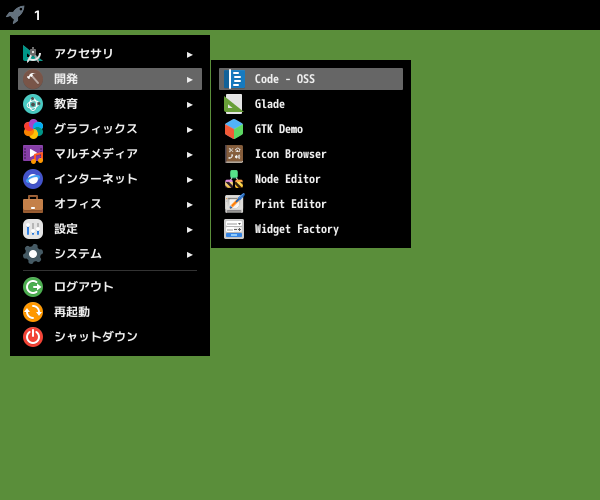Expand the インターネット submenu arrow
Viewport: 600px width, 500px height.
point(189,179)
